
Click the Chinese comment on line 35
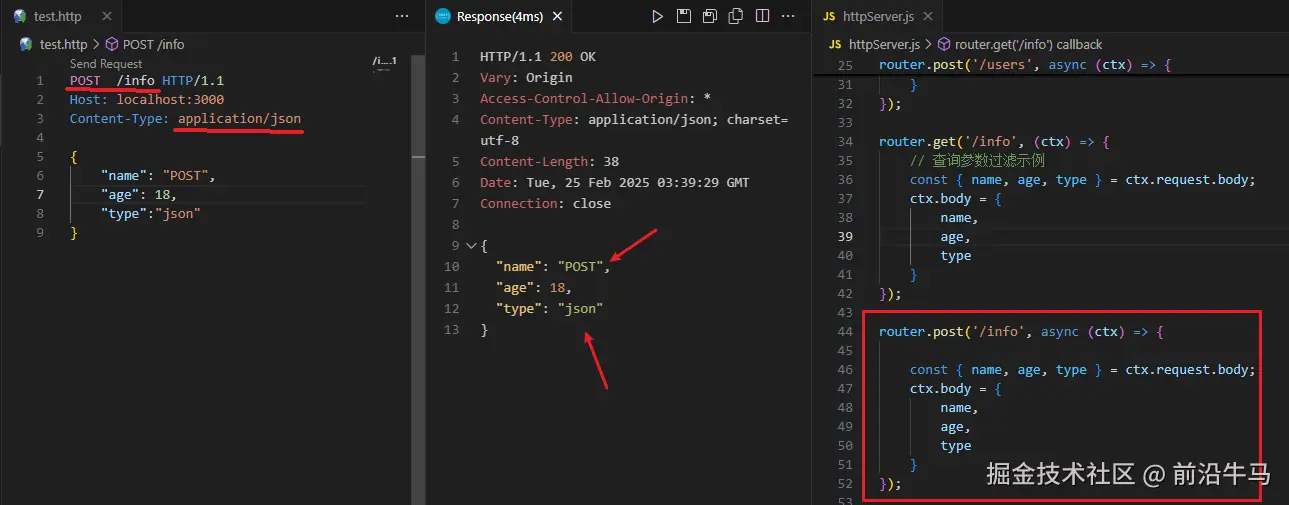pos(977,160)
